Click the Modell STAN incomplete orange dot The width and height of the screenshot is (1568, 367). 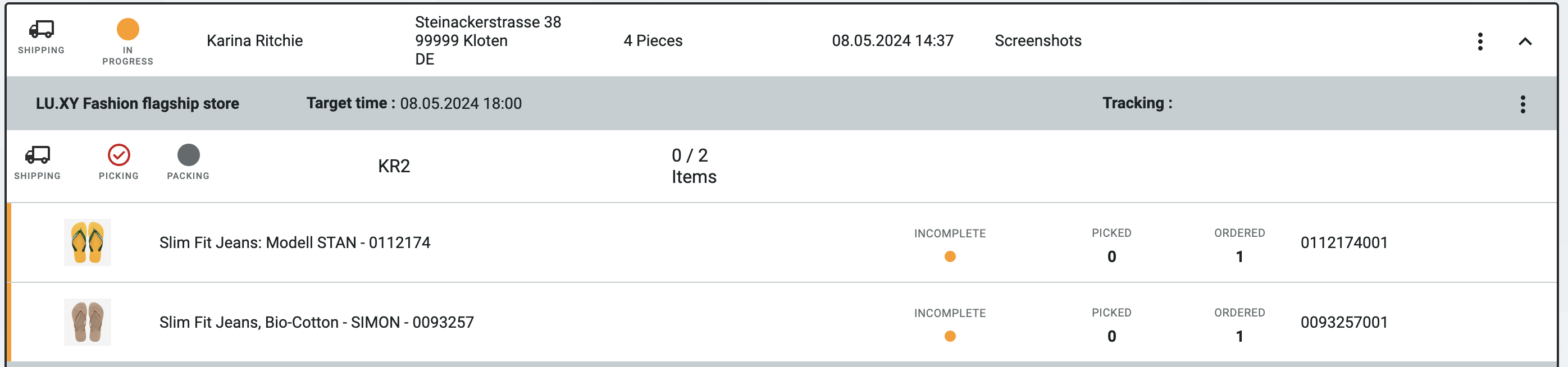[950, 257]
